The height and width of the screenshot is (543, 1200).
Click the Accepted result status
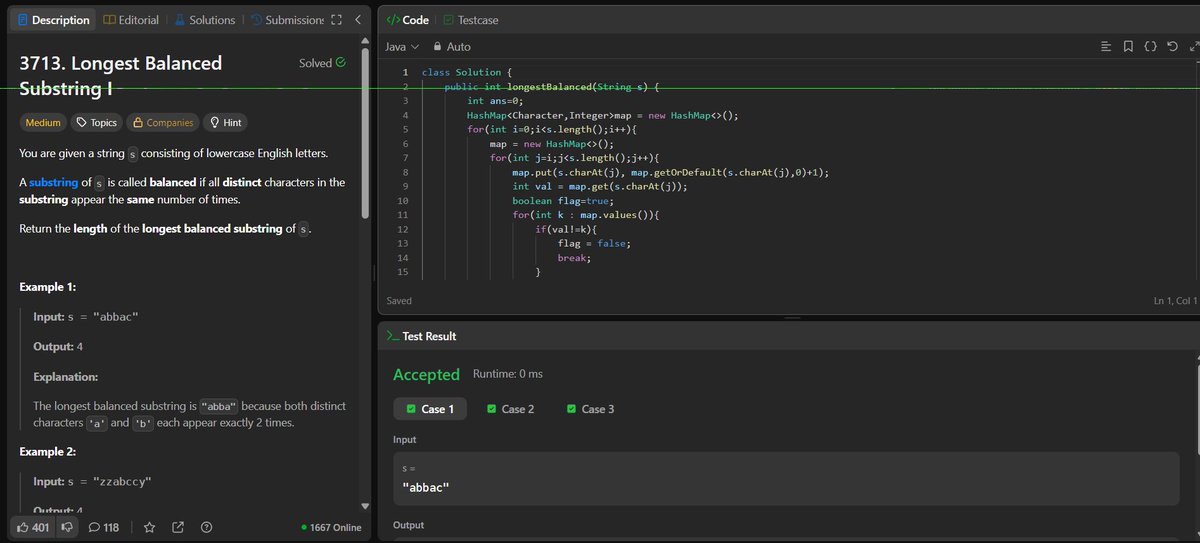click(426, 375)
